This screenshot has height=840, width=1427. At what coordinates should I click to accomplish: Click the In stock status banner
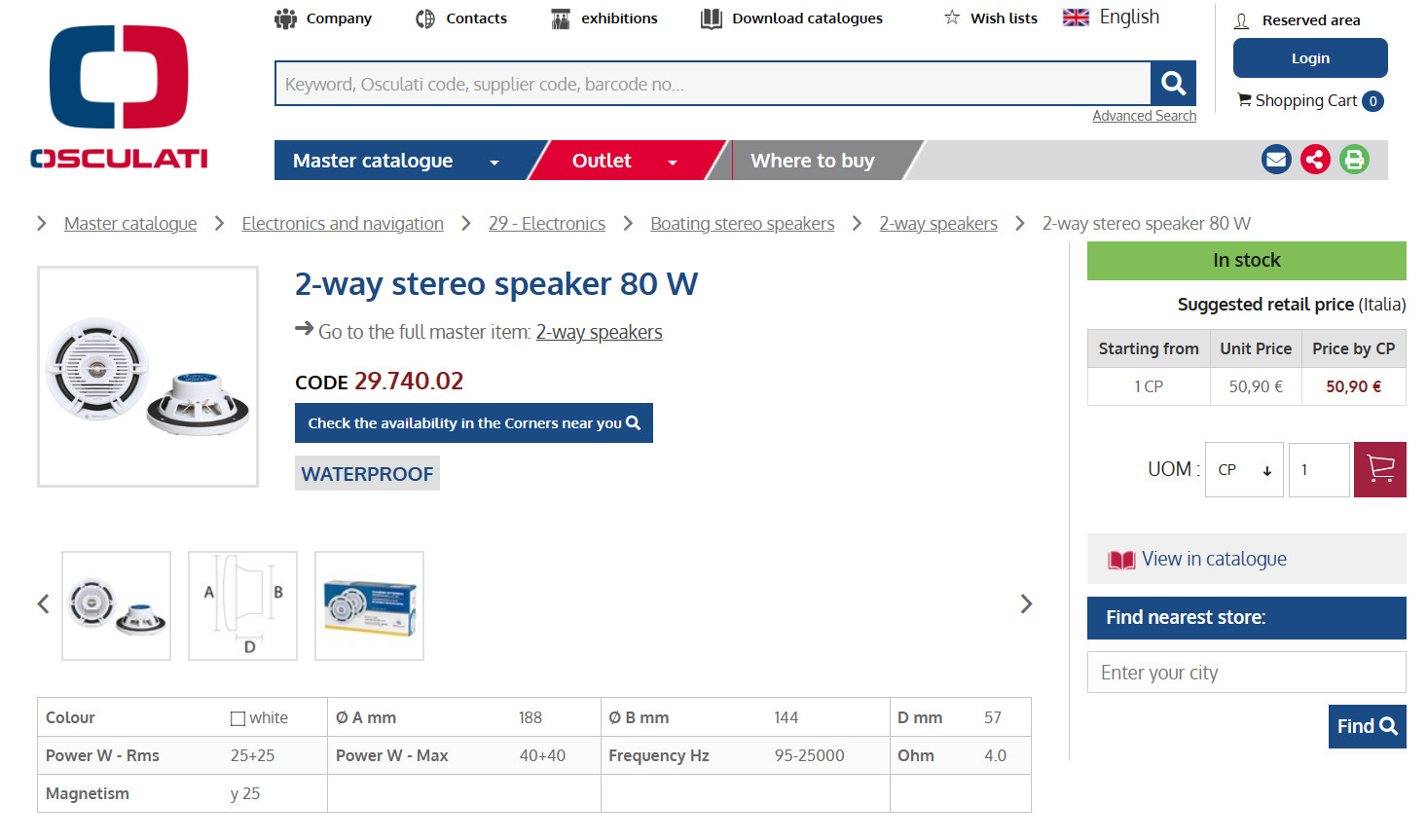click(x=1247, y=261)
